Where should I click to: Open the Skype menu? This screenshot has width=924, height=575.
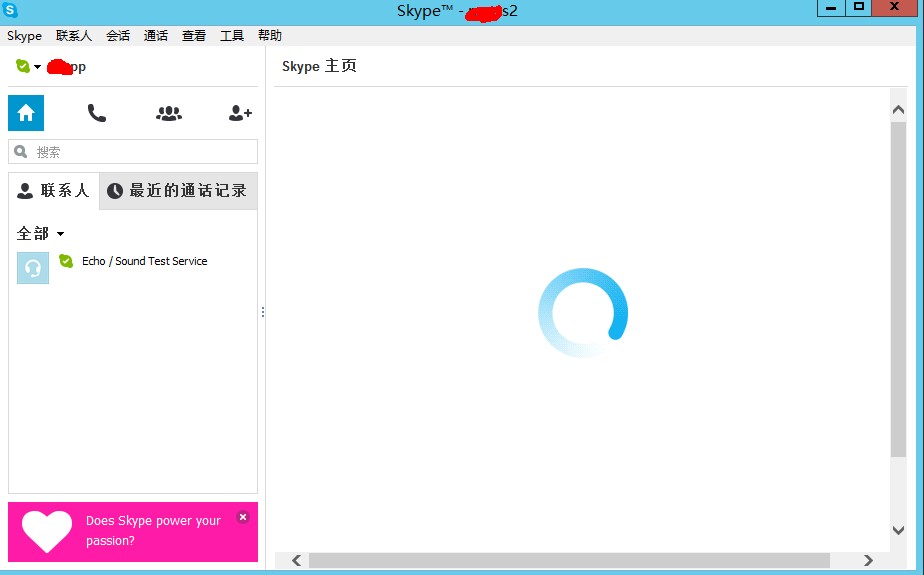pos(24,35)
